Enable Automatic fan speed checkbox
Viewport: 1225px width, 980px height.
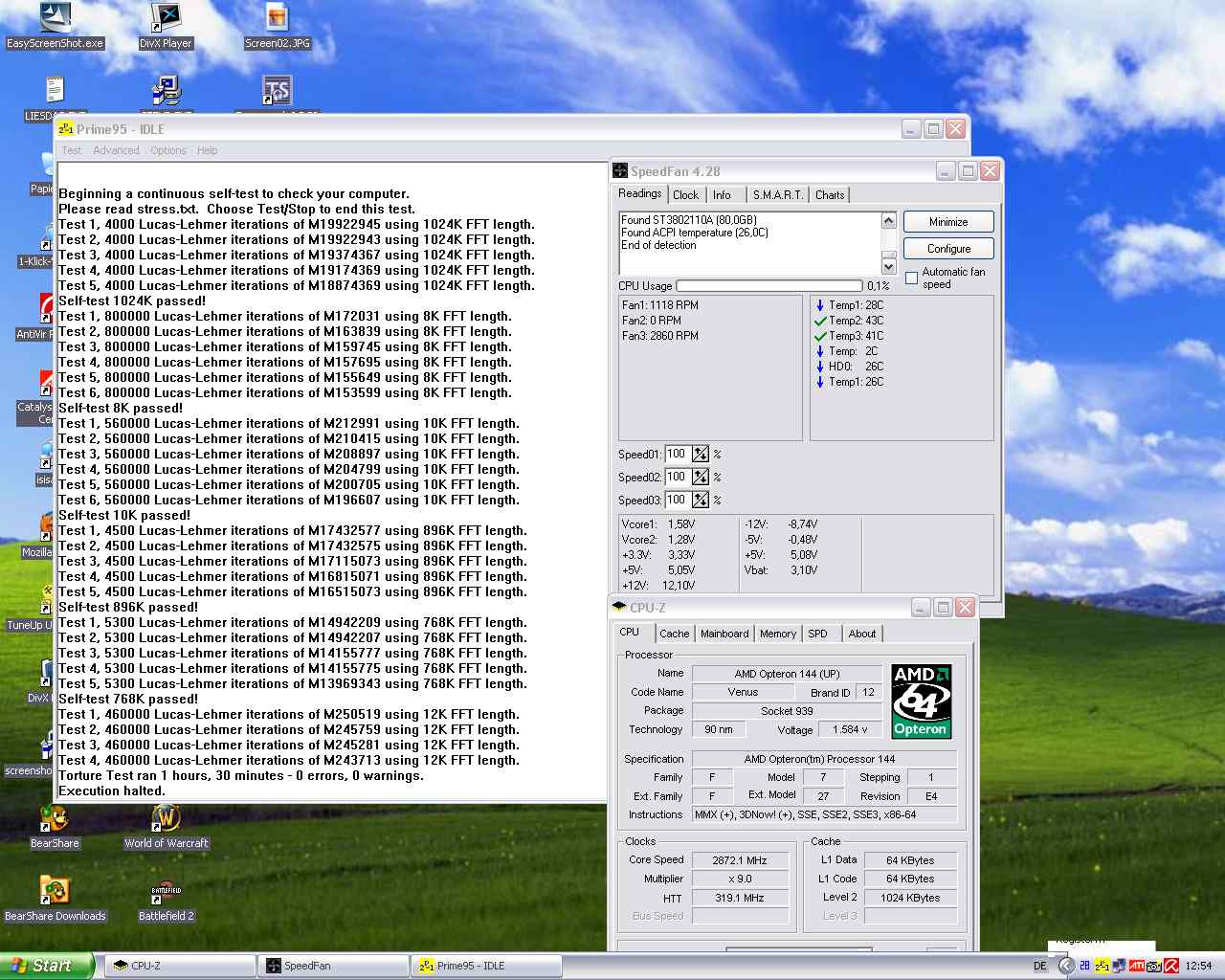tap(912, 278)
